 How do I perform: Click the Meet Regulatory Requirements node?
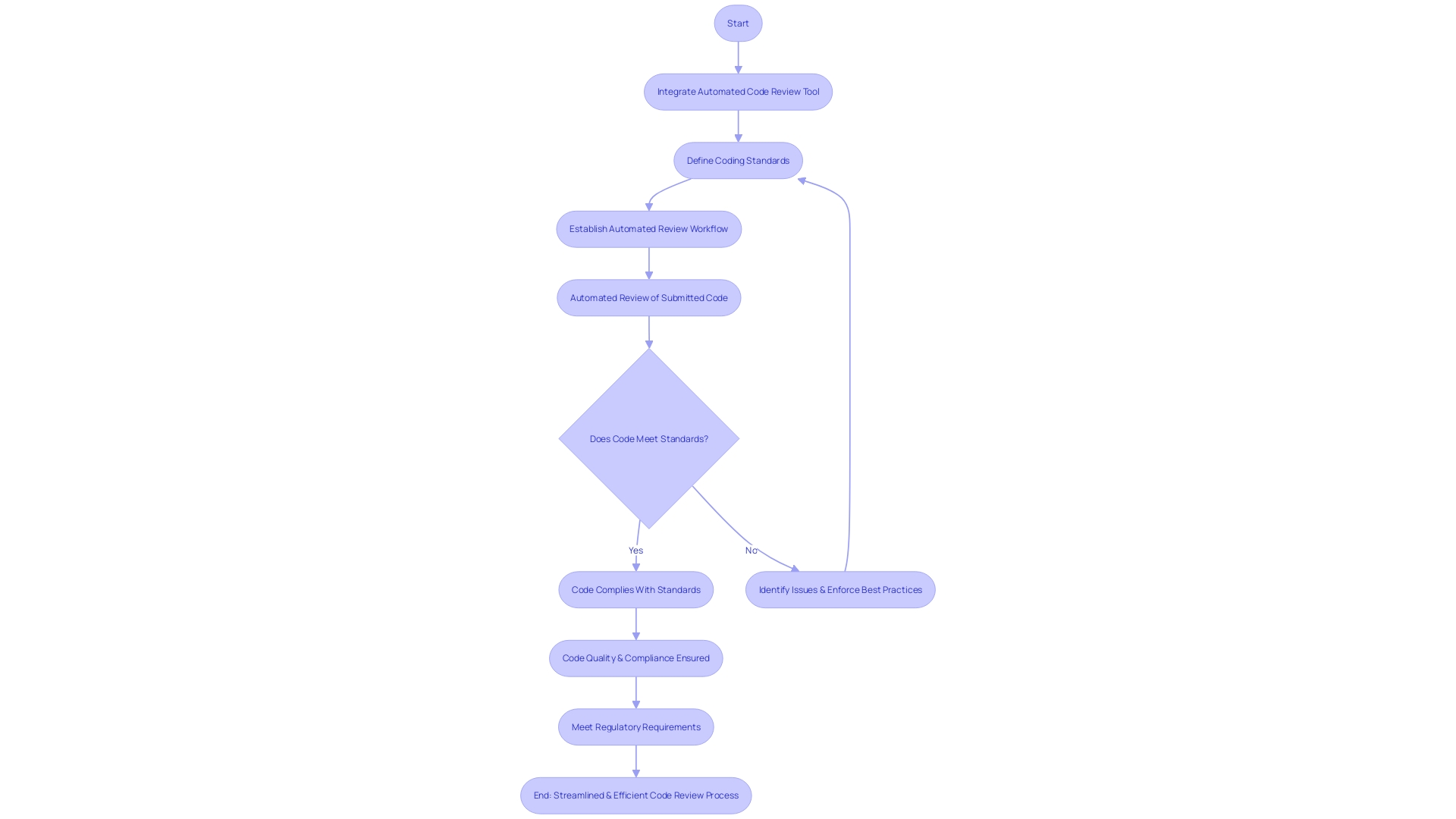tap(636, 727)
